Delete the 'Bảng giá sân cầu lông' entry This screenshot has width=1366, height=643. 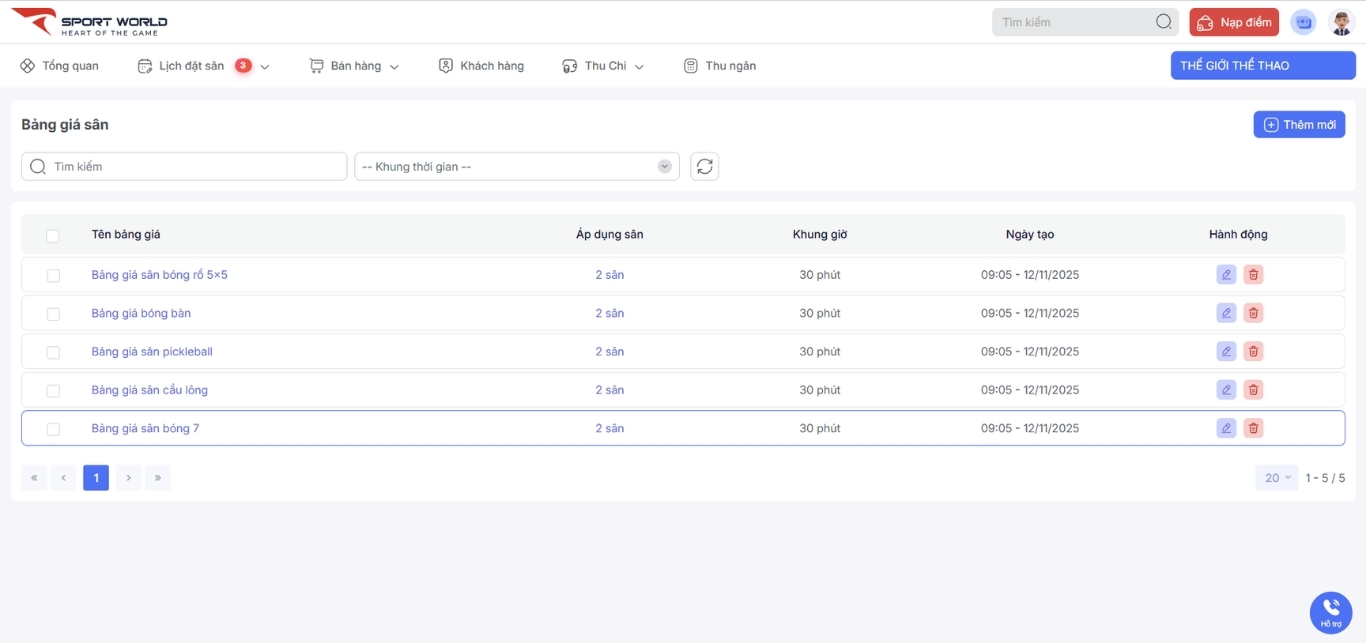1253,390
